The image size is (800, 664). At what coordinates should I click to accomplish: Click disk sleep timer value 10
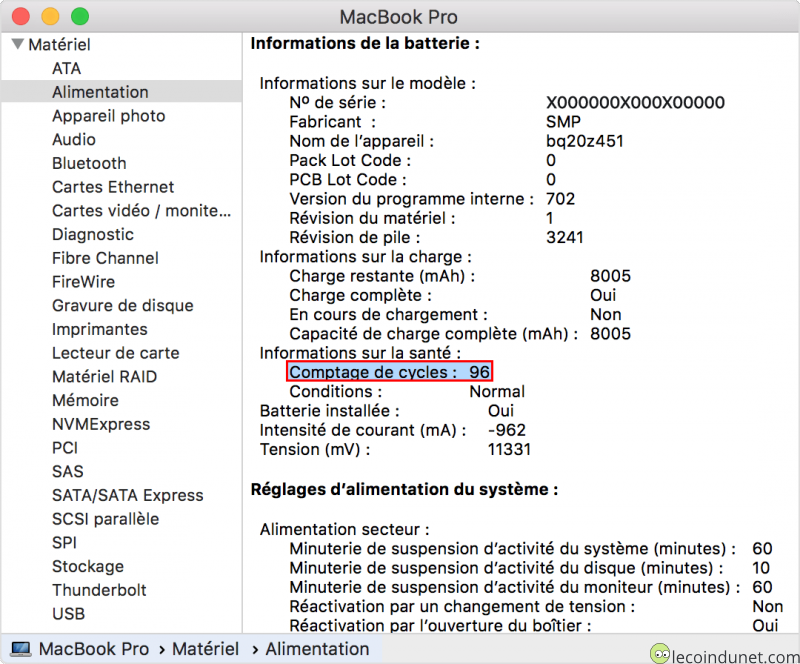pyautogui.click(x=761, y=568)
